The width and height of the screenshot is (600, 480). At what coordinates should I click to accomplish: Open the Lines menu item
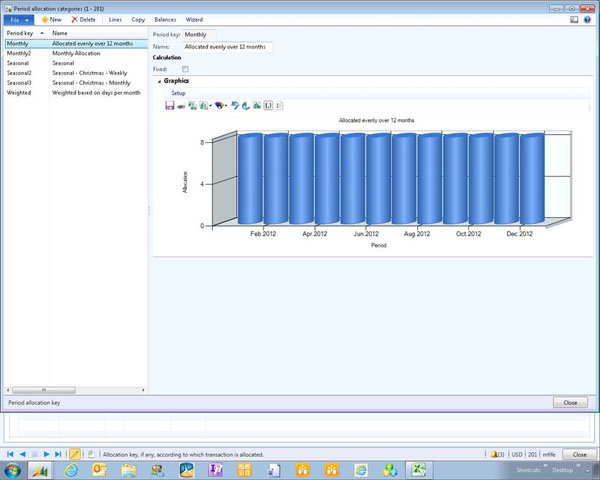(115, 20)
